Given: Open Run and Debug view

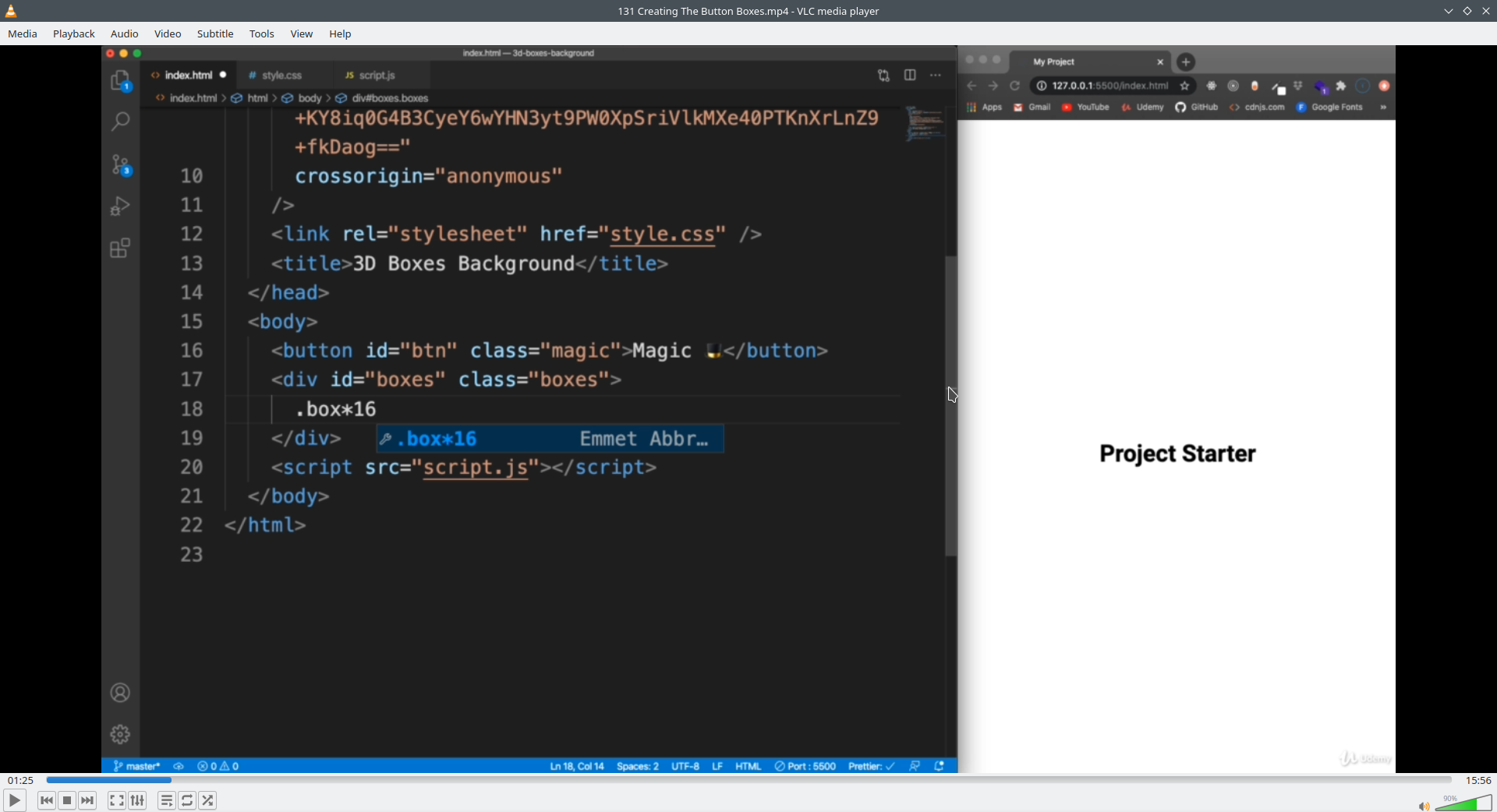Looking at the screenshot, I should click(x=120, y=206).
